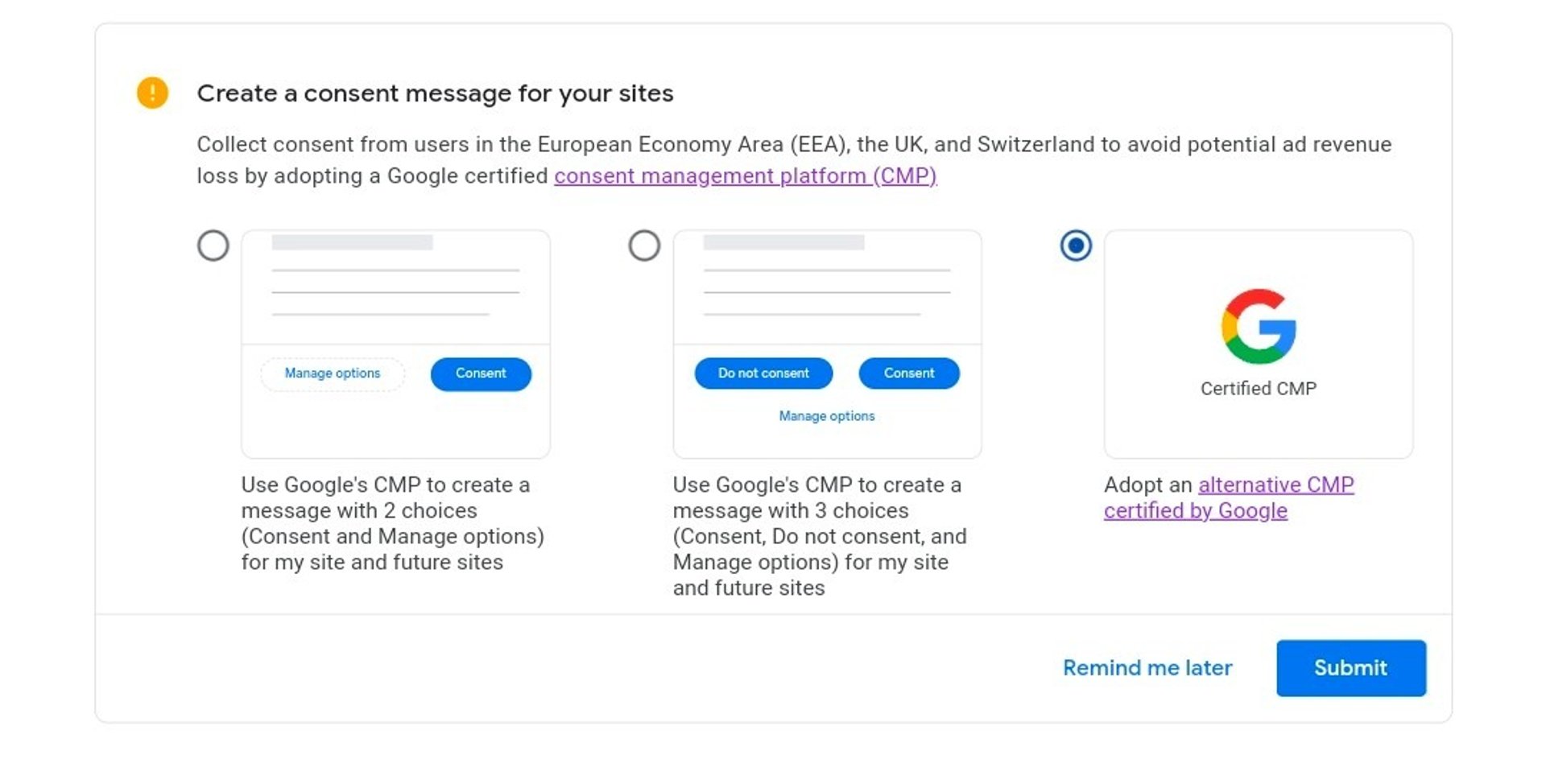Screen dimensions: 1546x784
Task: Click the 2 choices option description text
Action: [393, 523]
